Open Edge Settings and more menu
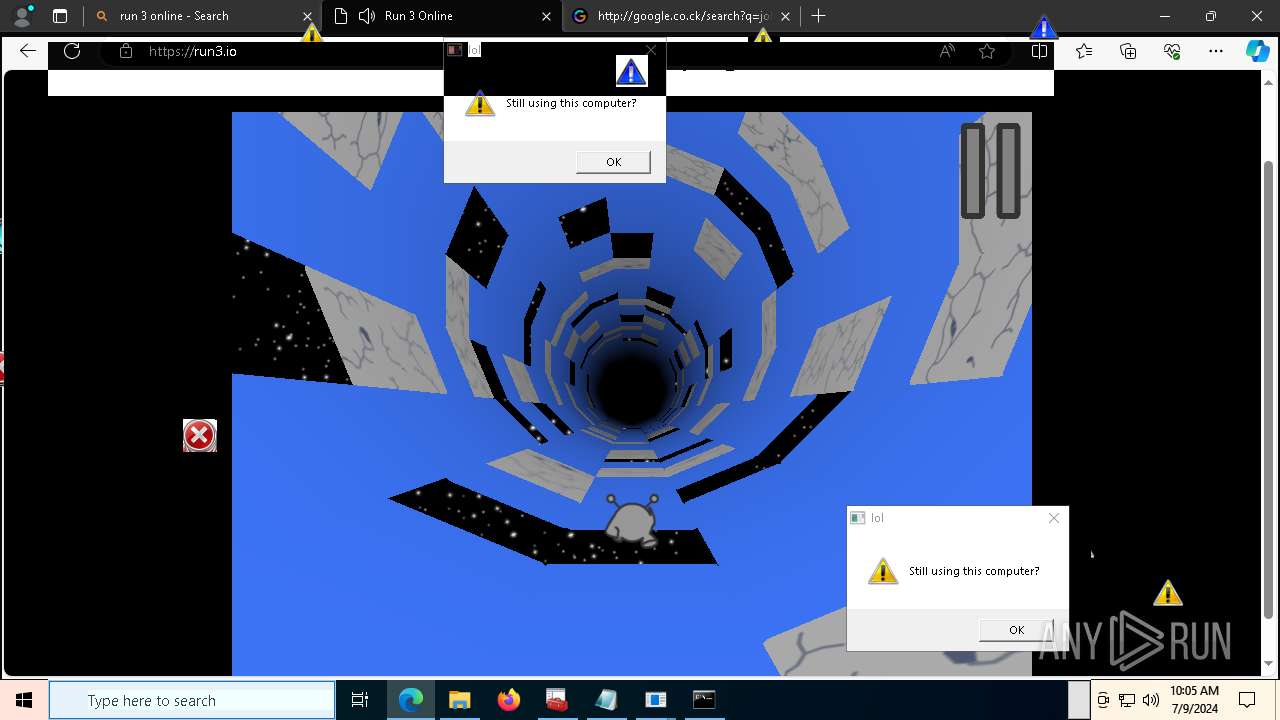Viewport: 1280px width, 720px height. [1216, 51]
